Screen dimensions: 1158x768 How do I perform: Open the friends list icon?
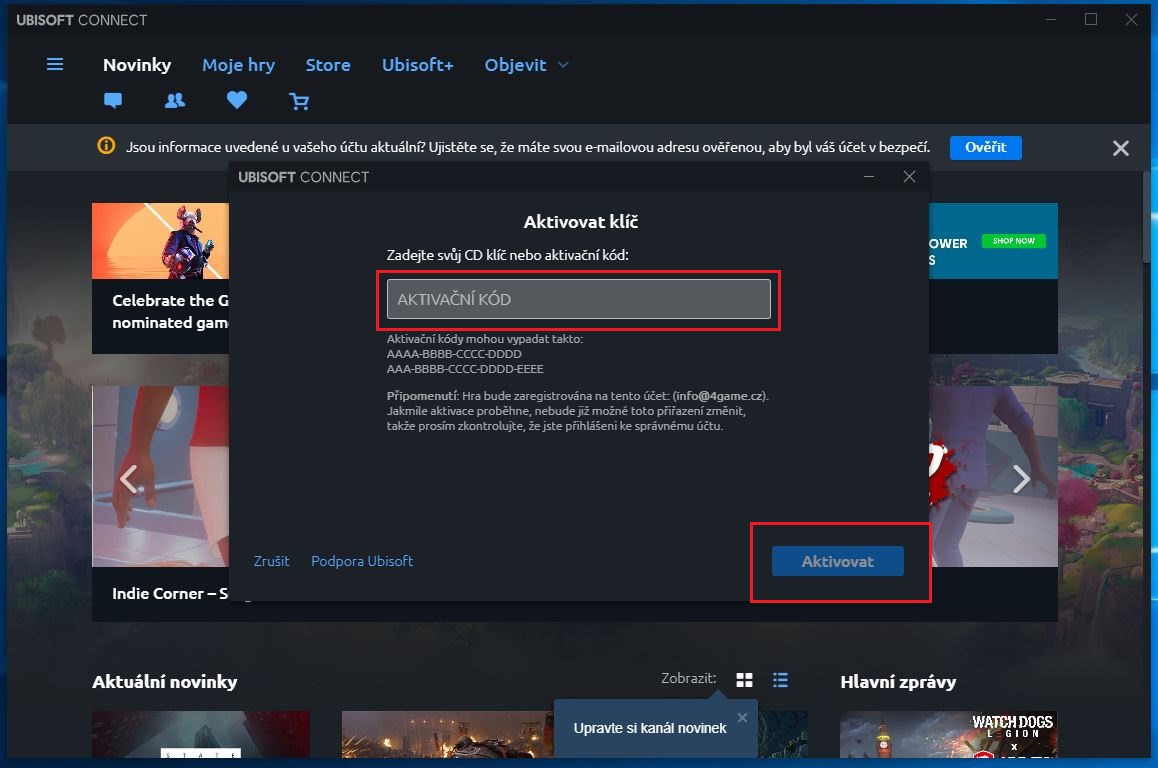(x=175, y=100)
